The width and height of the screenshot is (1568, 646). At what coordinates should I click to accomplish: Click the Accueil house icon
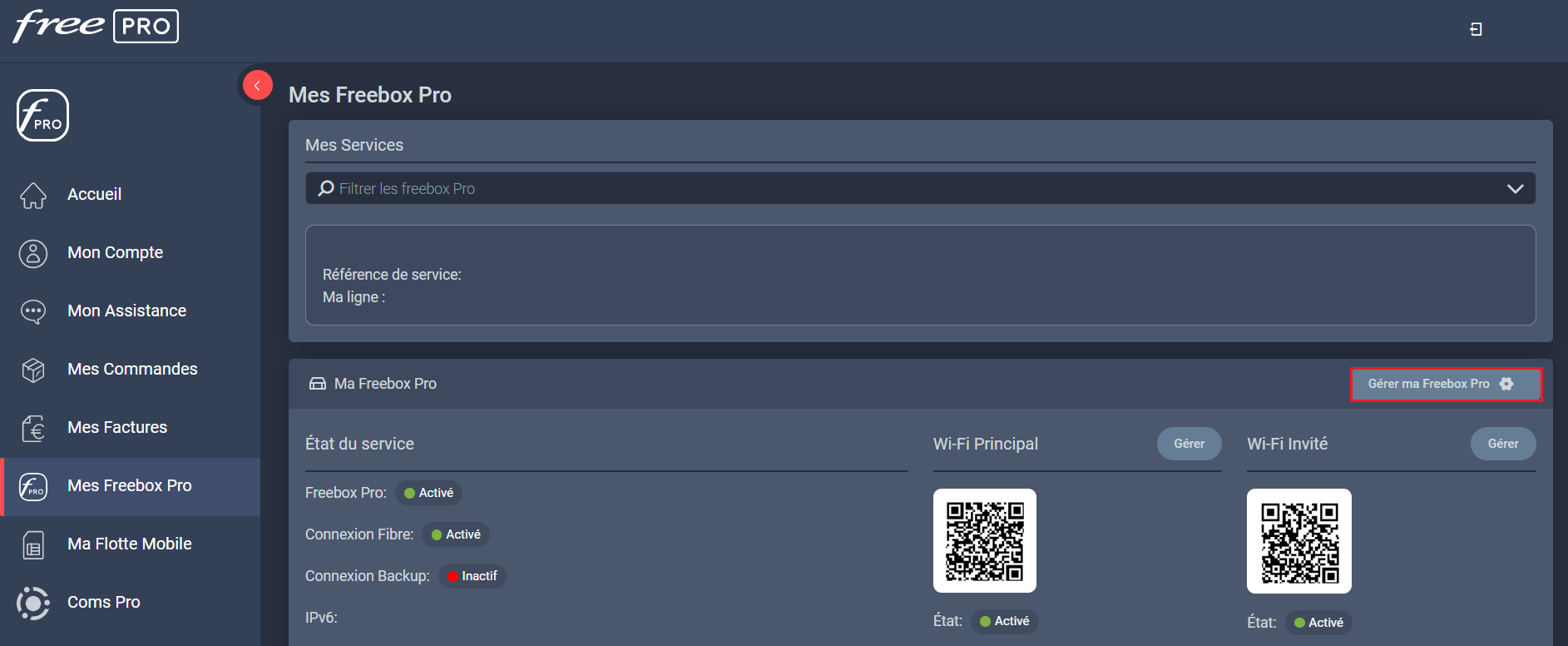[x=33, y=195]
